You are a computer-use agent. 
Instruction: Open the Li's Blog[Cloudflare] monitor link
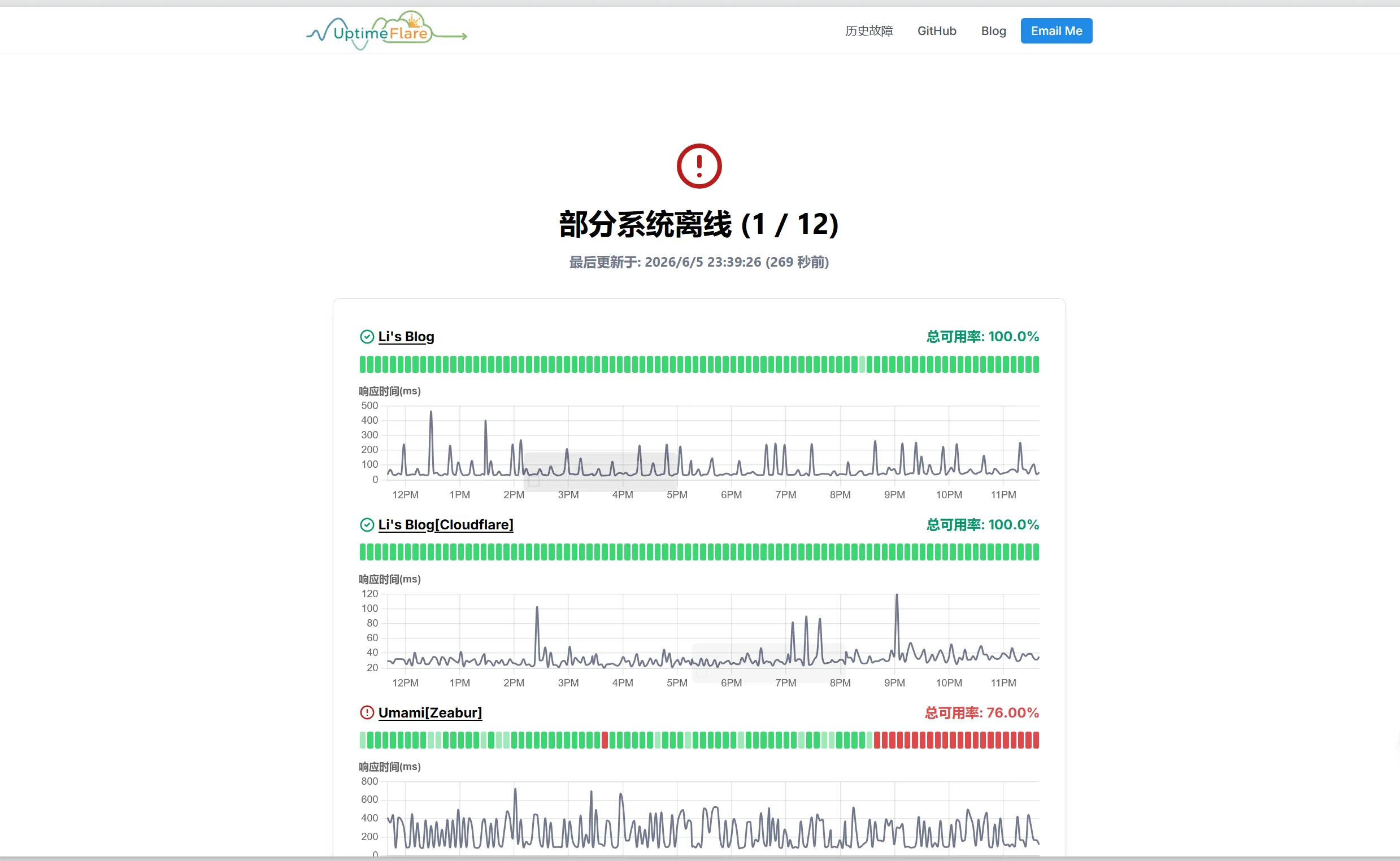[446, 524]
